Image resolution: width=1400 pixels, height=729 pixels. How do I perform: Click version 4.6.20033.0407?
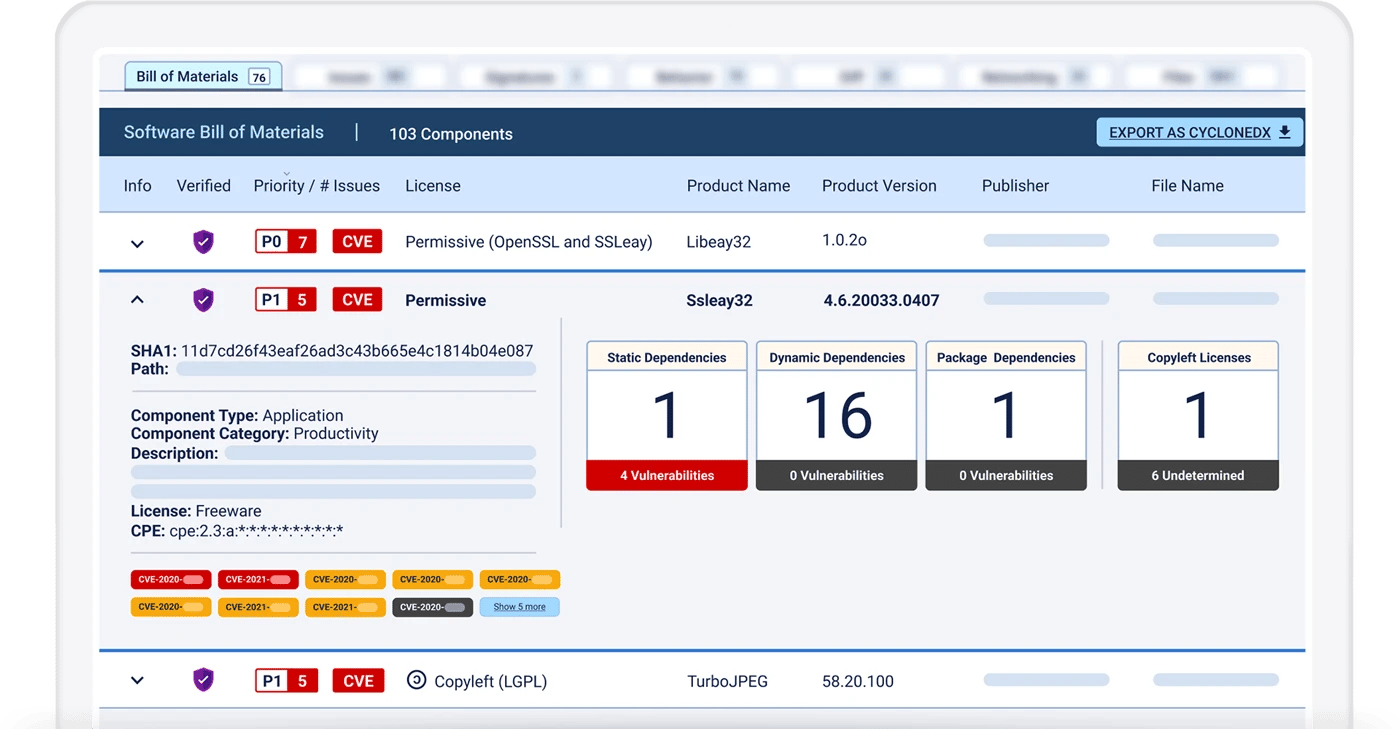pos(881,300)
